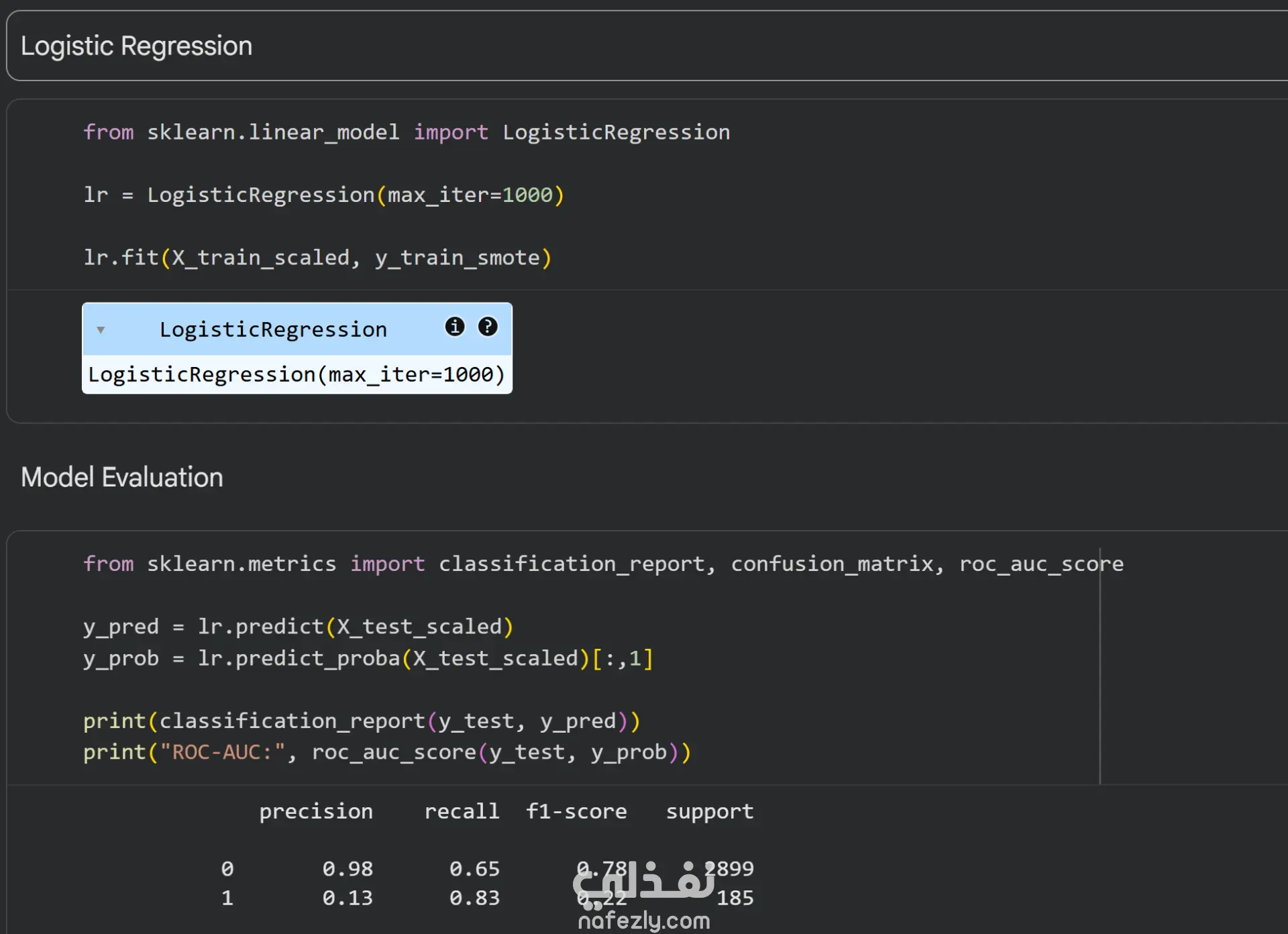The height and width of the screenshot is (934, 1288).
Task: Click the precision value 0.13
Action: (347, 898)
